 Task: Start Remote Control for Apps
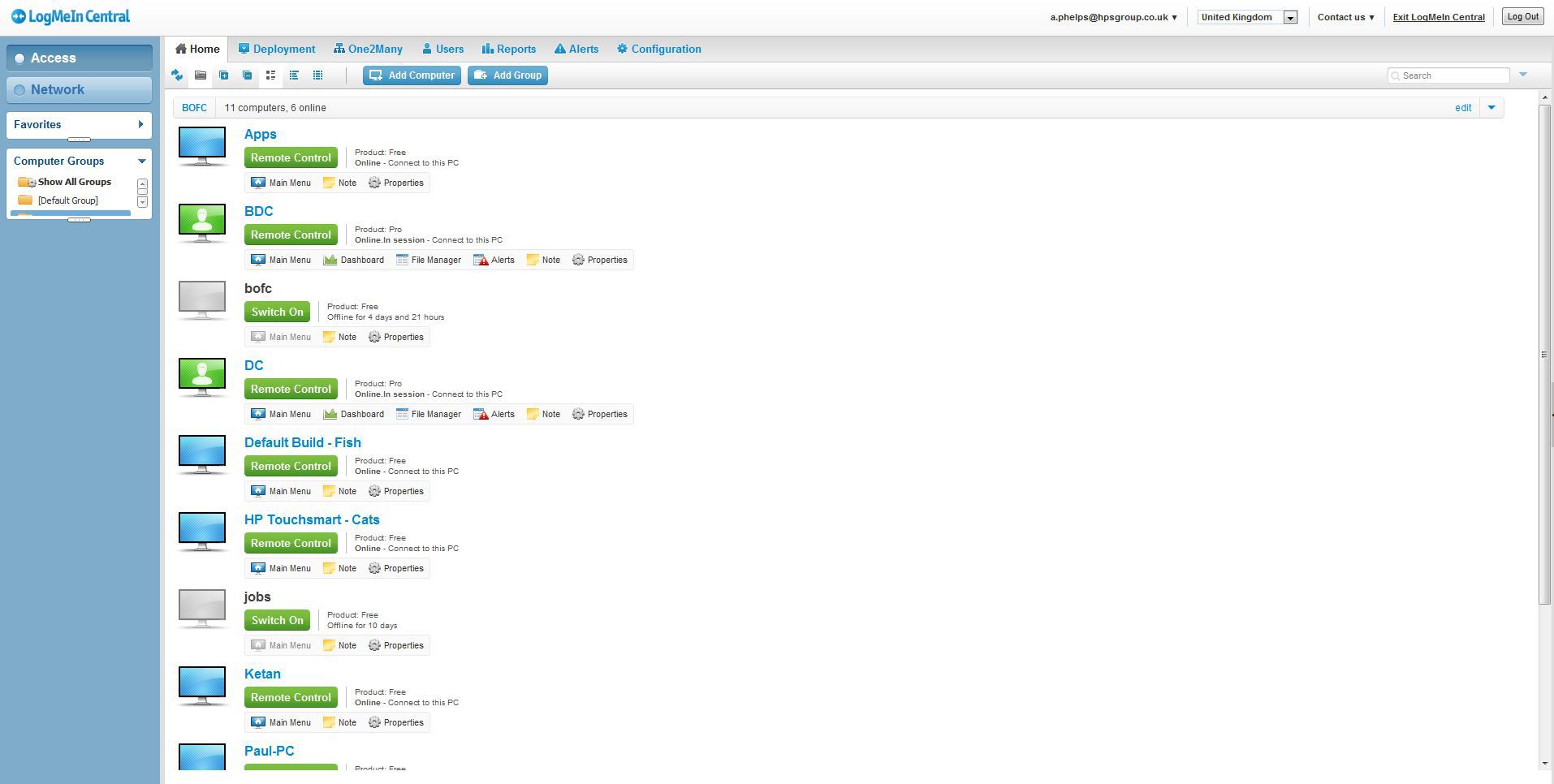[x=291, y=157]
